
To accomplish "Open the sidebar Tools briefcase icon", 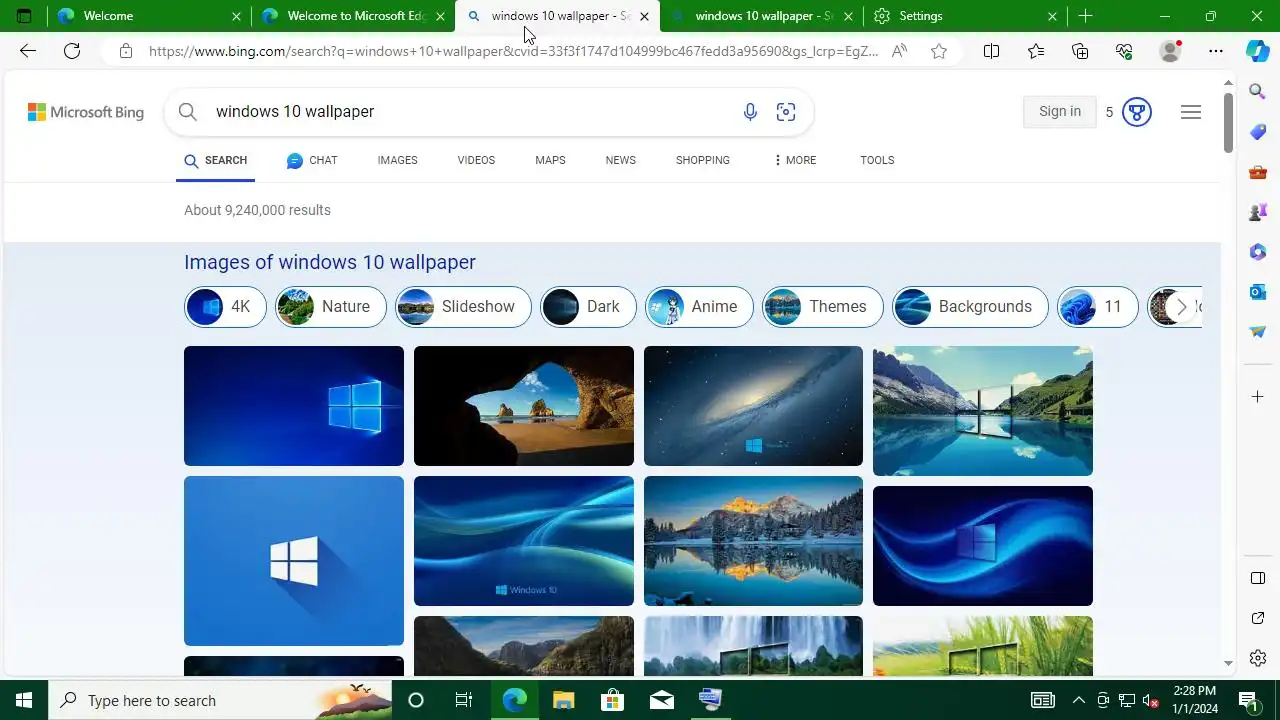I will (1258, 172).
